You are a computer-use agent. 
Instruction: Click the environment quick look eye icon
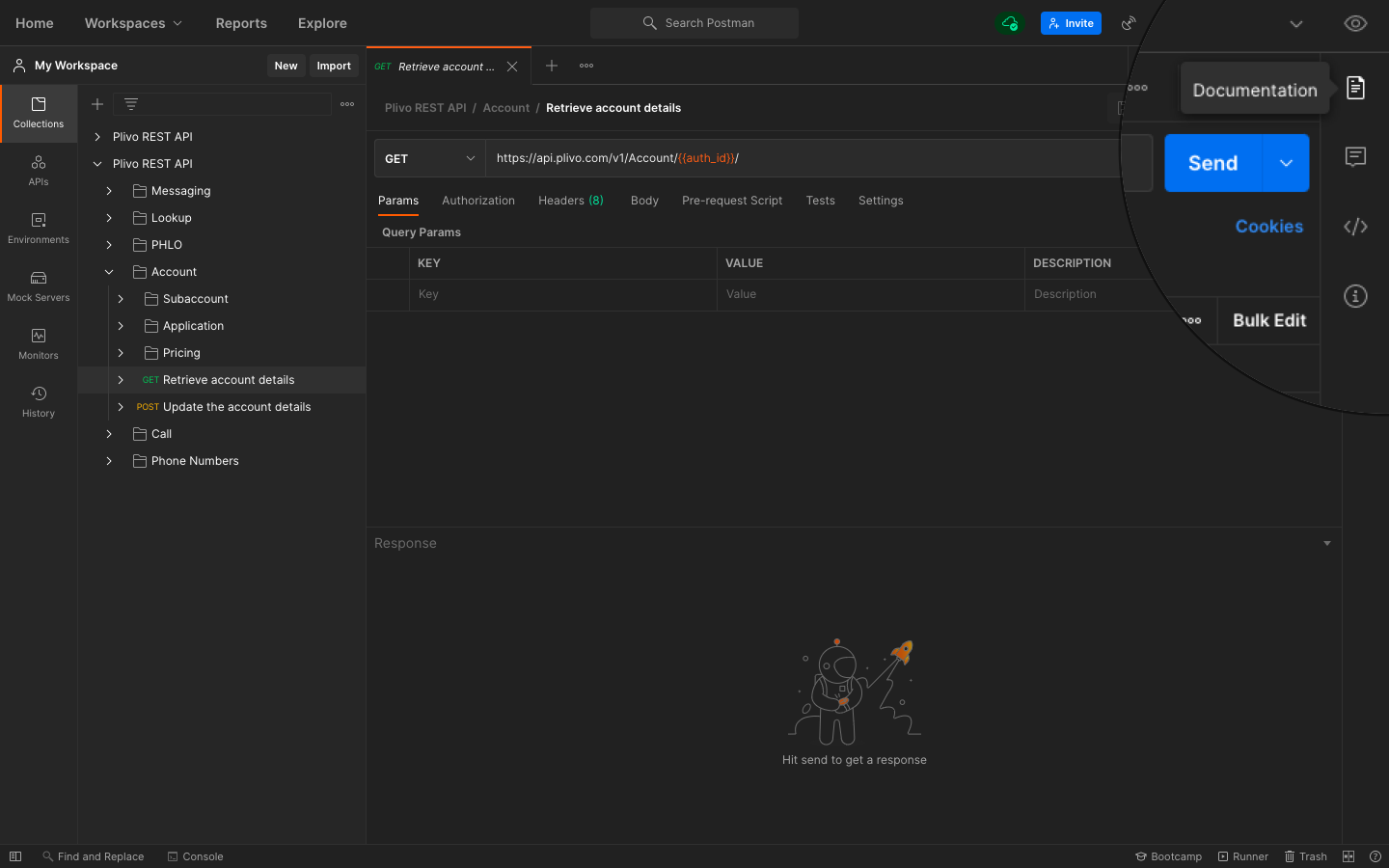[x=1355, y=23]
